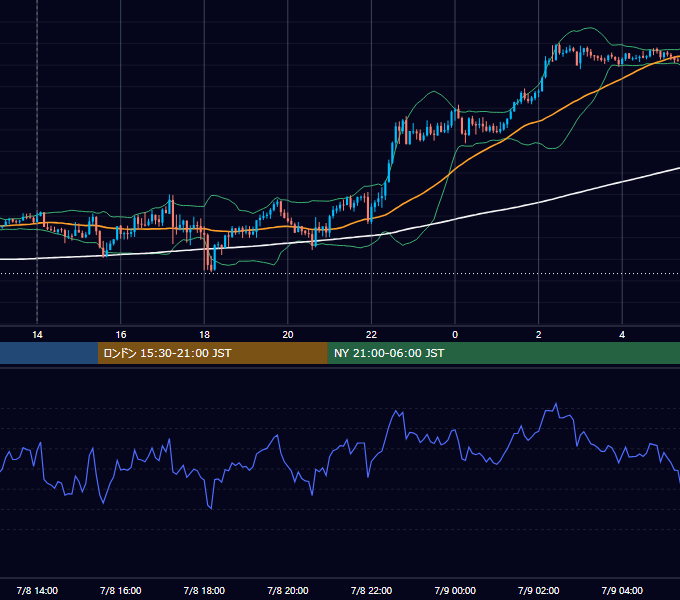
Task: Click the 16 hour axis label
Action: click(121, 335)
